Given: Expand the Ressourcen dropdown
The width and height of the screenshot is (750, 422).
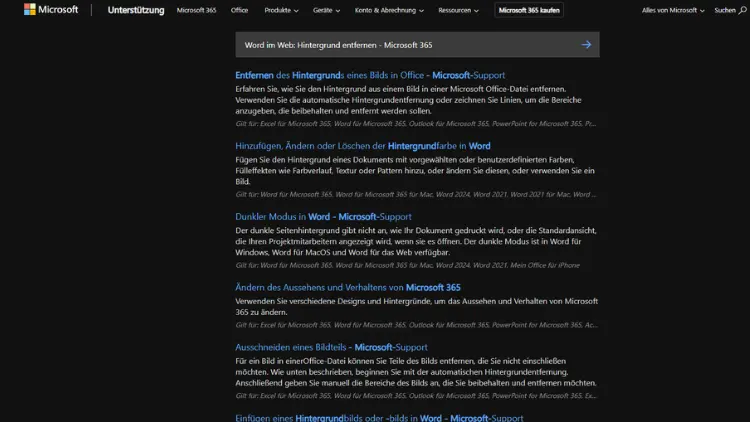Looking at the screenshot, I should 458,10.
